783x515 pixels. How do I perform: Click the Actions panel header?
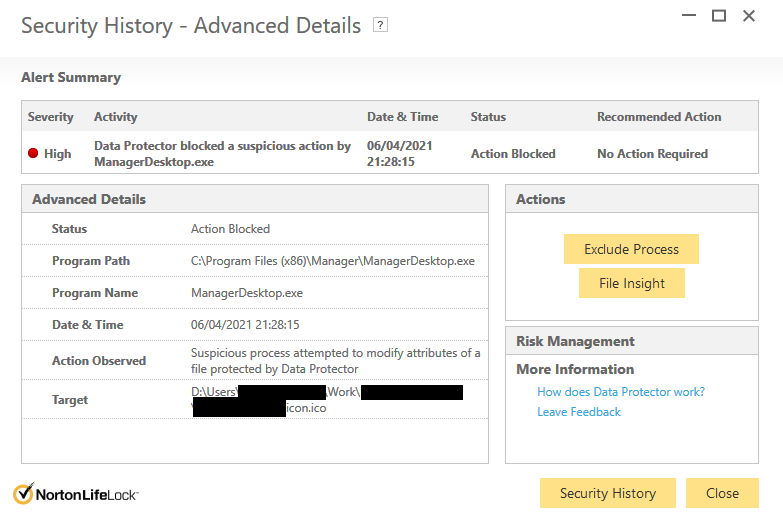pos(632,199)
